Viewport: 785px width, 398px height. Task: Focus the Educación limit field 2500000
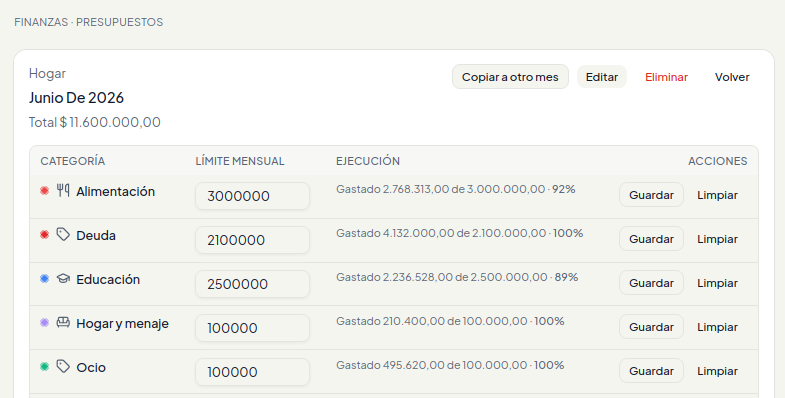(x=252, y=284)
